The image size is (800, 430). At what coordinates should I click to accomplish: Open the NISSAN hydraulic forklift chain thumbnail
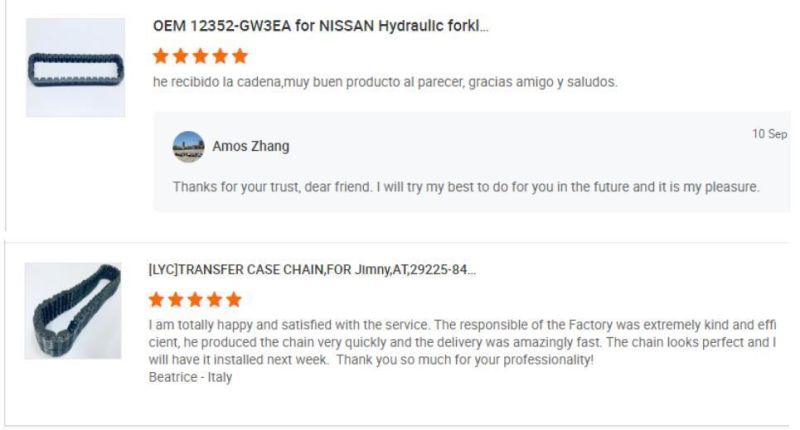click(x=75, y=68)
